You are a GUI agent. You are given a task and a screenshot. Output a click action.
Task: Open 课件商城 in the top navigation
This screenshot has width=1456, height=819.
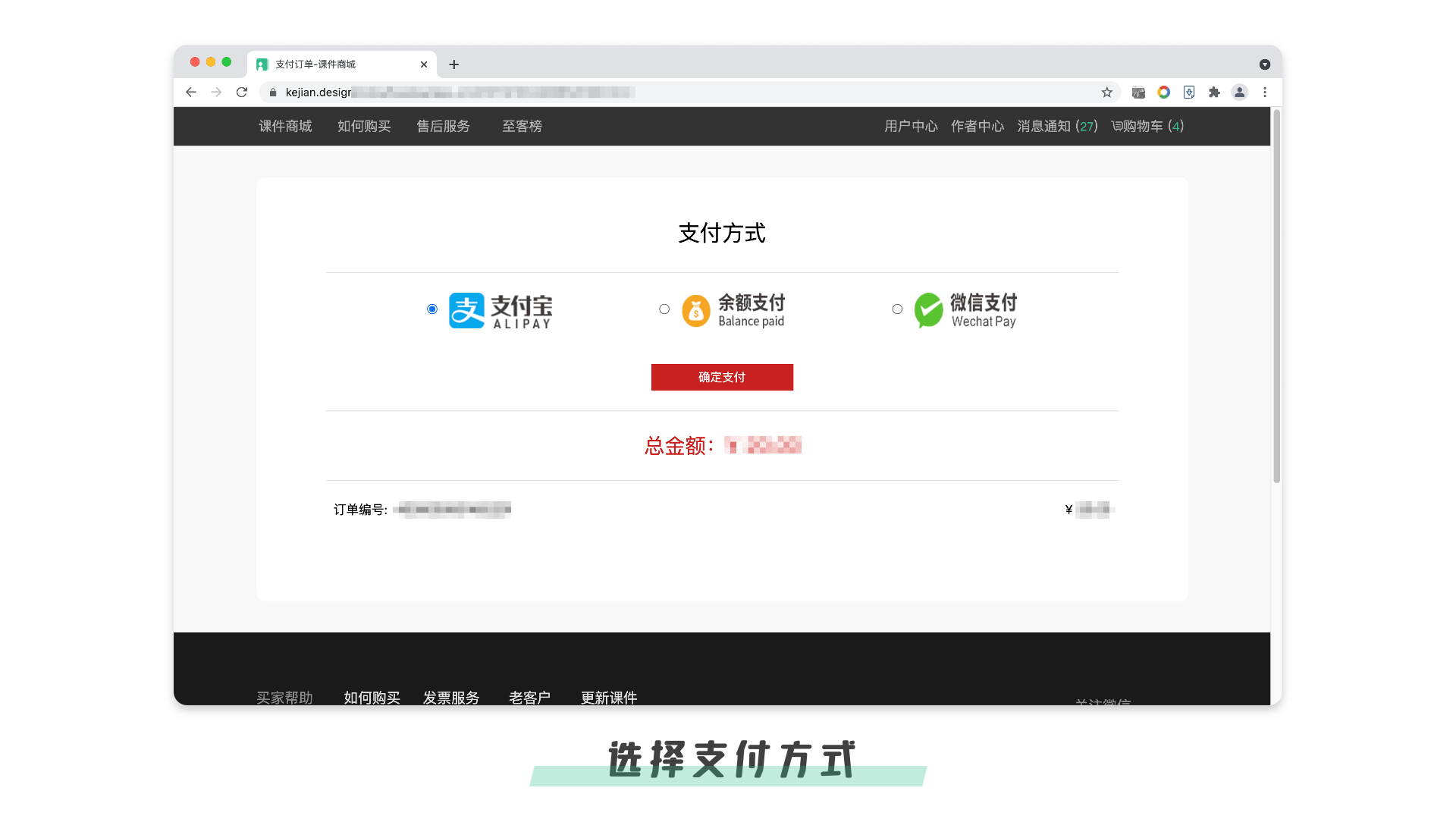pos(285,126)
